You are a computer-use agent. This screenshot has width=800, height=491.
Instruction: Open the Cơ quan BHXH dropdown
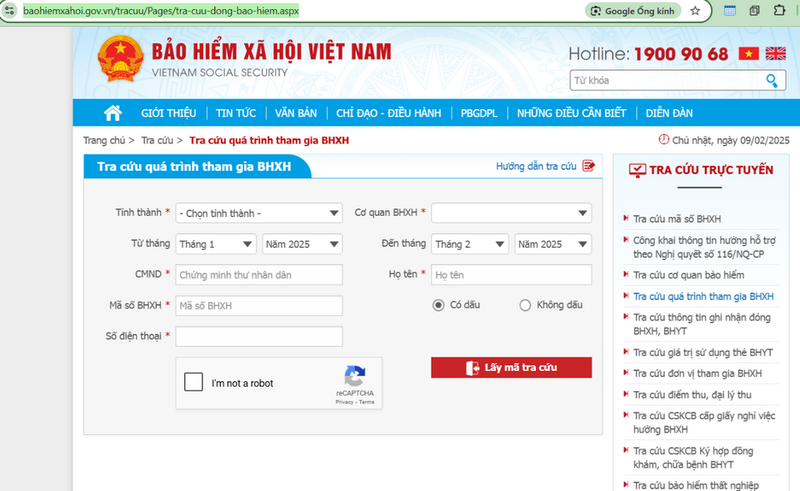[511, 213]
